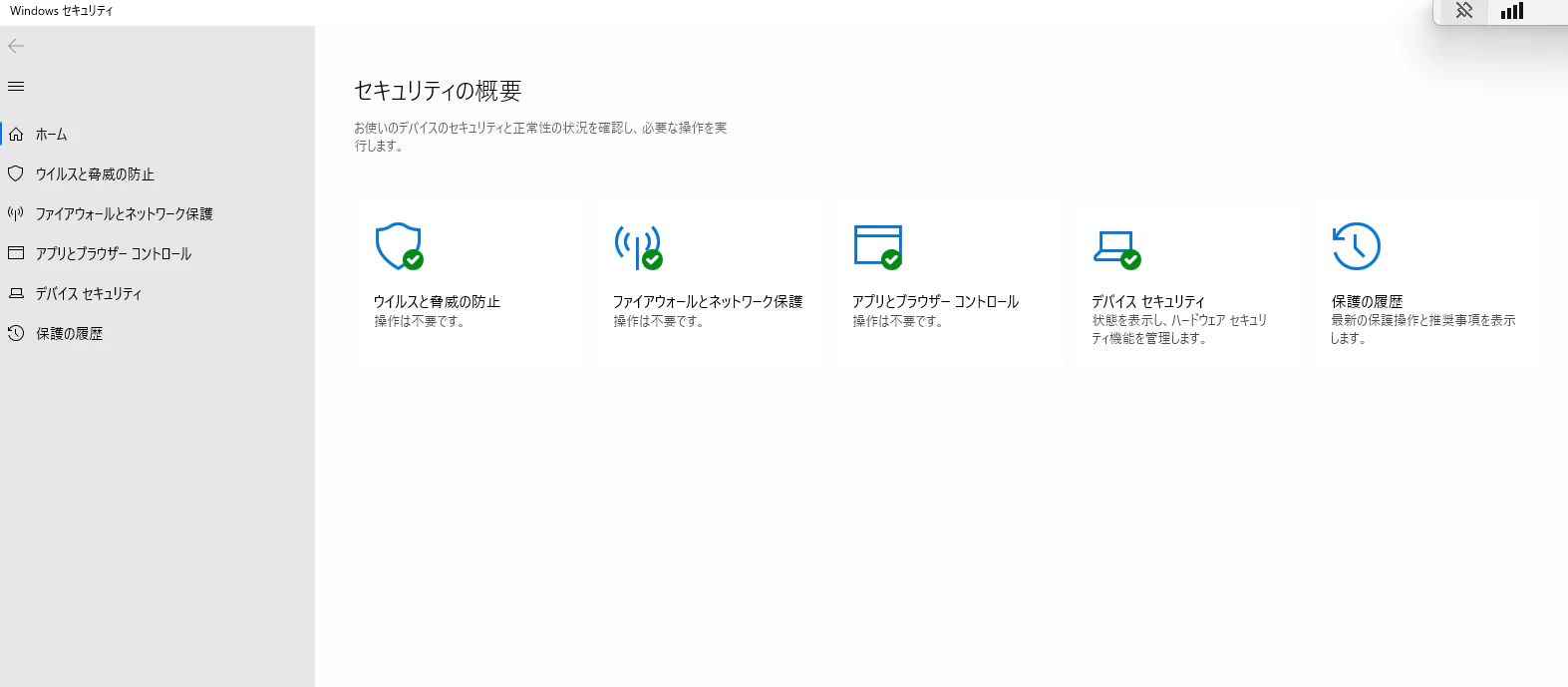Viewport: 1568px width, 687px height.
Task: Click the unpin icon in top-right bar
Action: pyautogui.click(x=1464, y=11)
